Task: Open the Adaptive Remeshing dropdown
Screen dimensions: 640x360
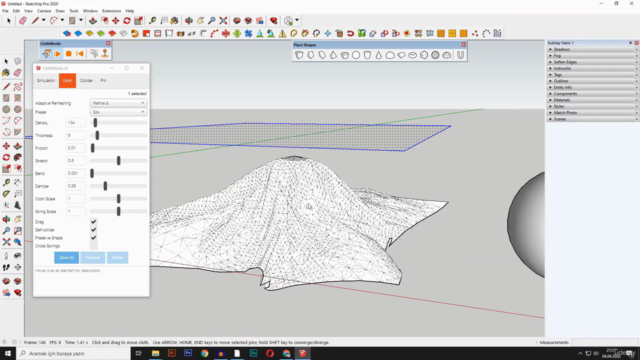Action: click(x=118, y=103)
